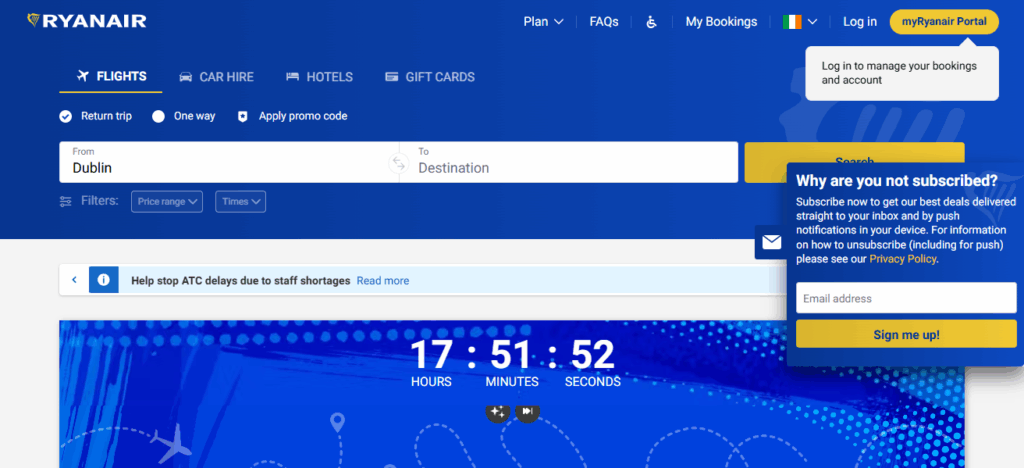Switch to the Car Hire tab
The height and width of the screenshot is (468, 1024).
216,77
